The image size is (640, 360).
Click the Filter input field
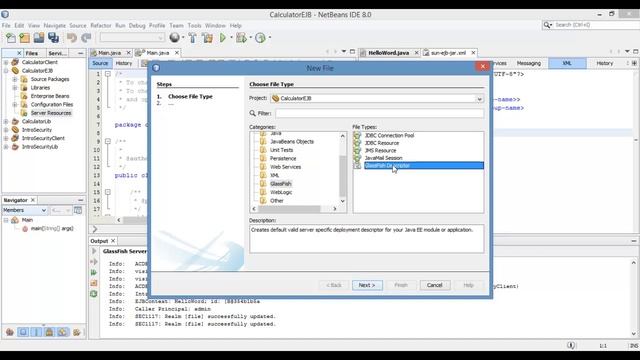coord(379,113)
